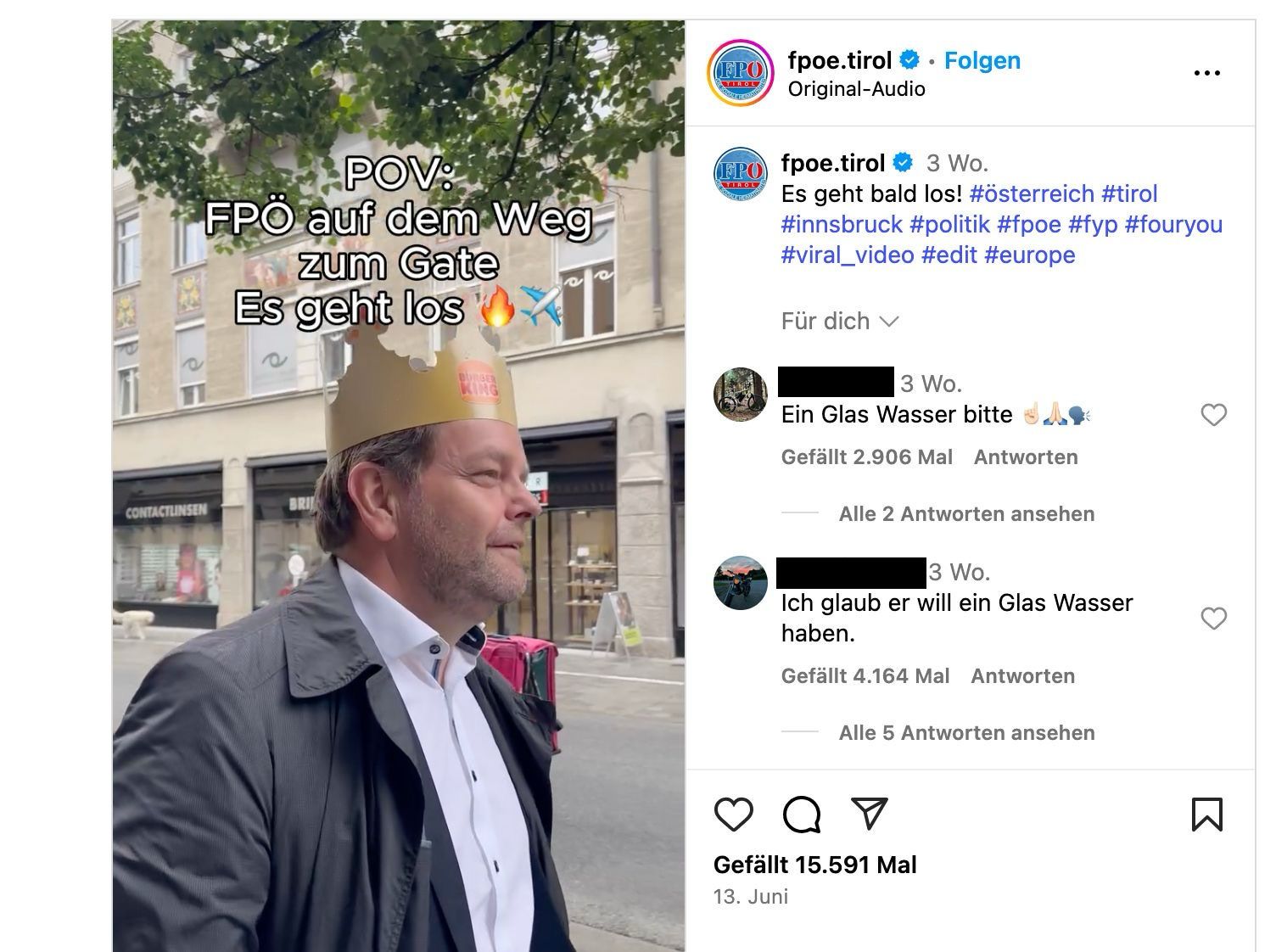Expand 'Alle 5 Antworten ansehen'
1276x952 pixels.
click(966, 732)
